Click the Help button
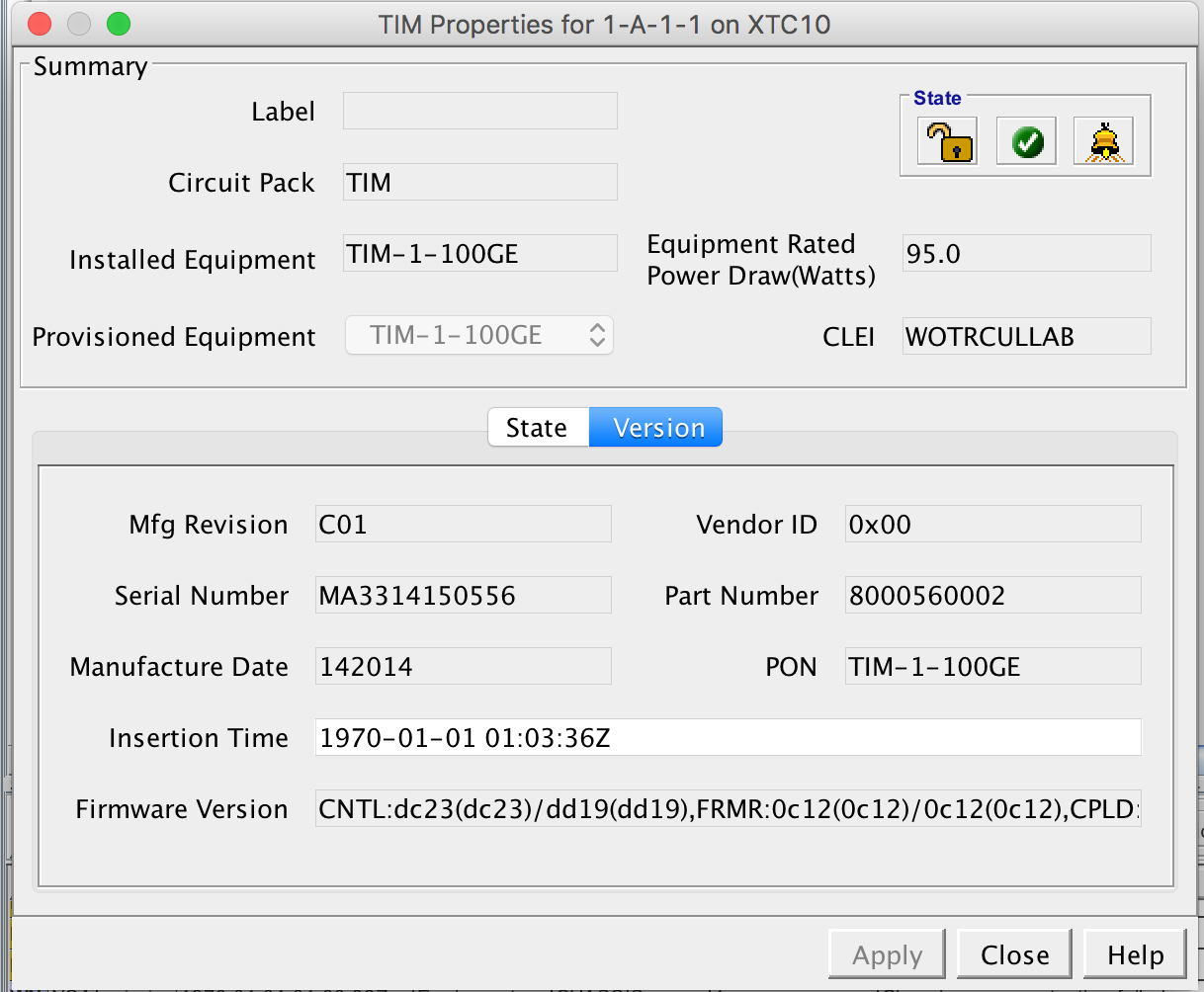1204x992 pixels. [x=1134, y=954]
